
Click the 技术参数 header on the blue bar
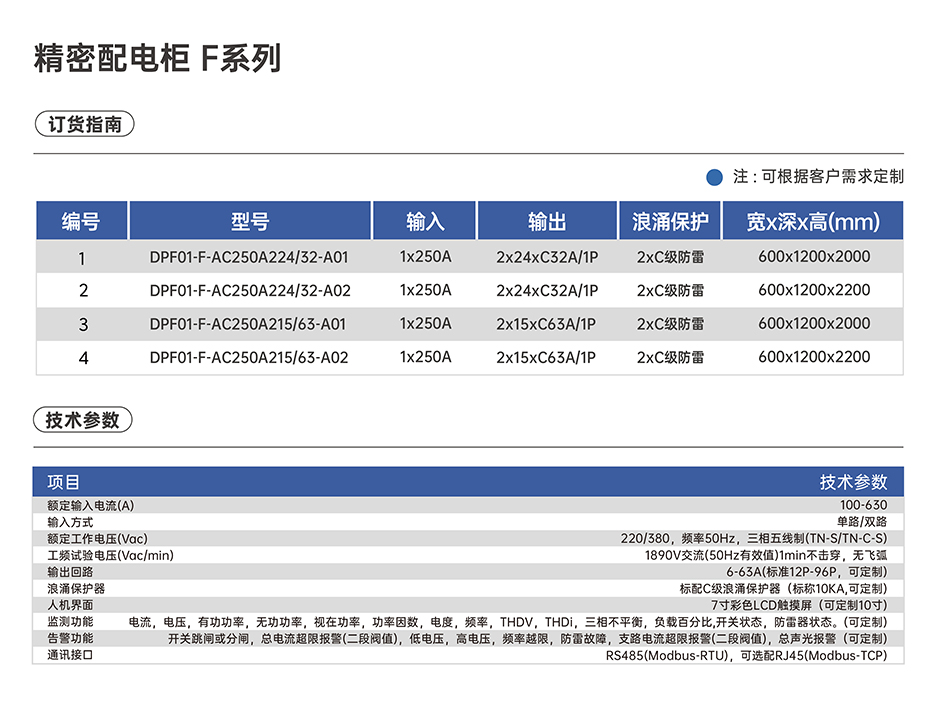tap(853, 482)
